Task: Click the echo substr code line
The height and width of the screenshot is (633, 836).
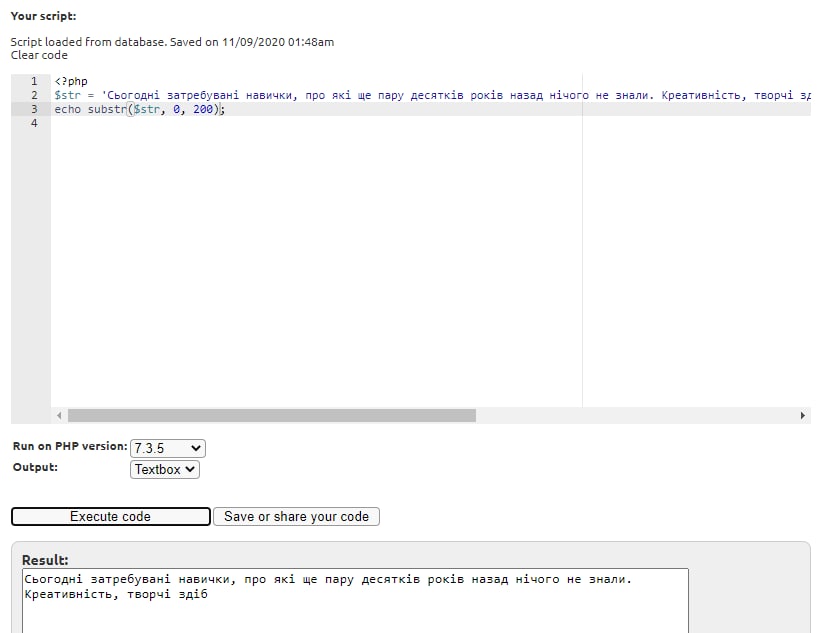Action: [x=140, y=109]
